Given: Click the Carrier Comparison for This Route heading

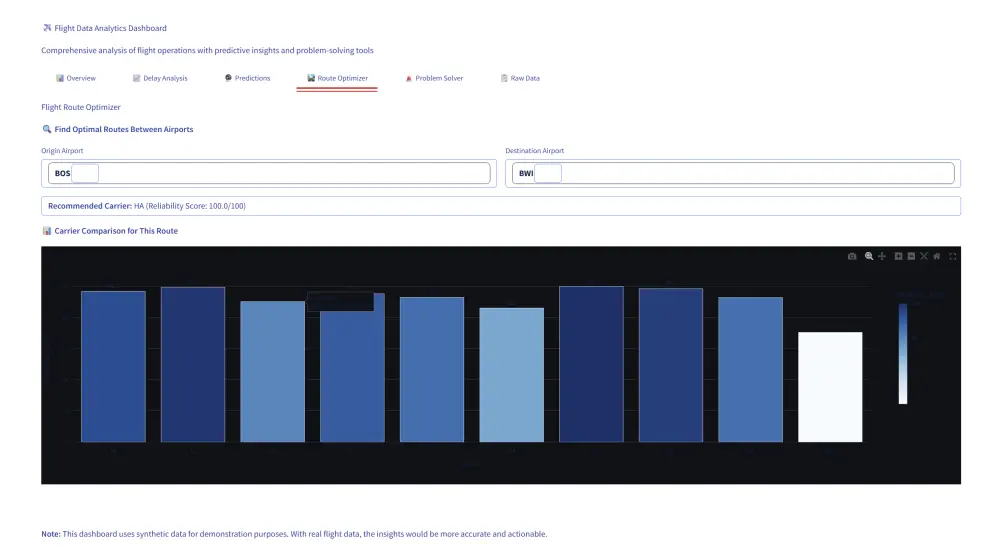Looking at the screenshot, I should (x=110, y=231).
